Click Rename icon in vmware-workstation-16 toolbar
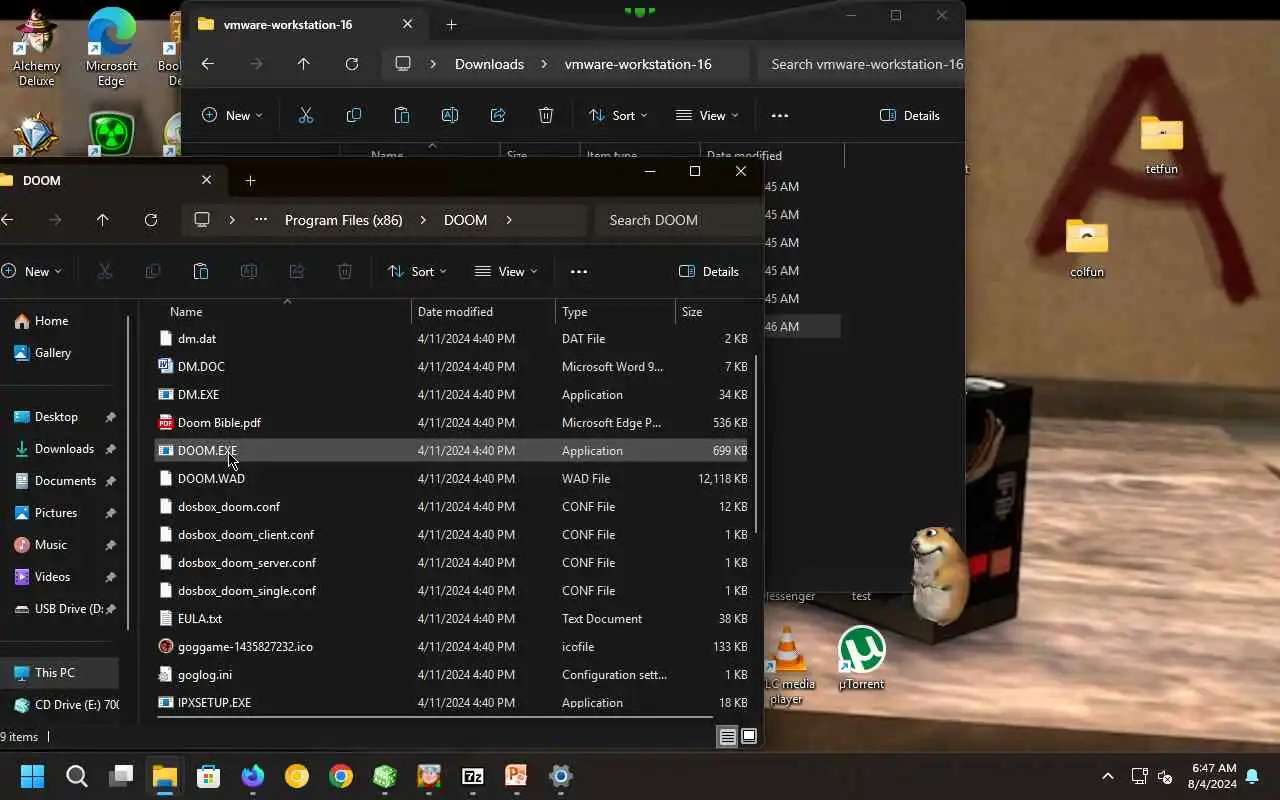 point(450,115)
